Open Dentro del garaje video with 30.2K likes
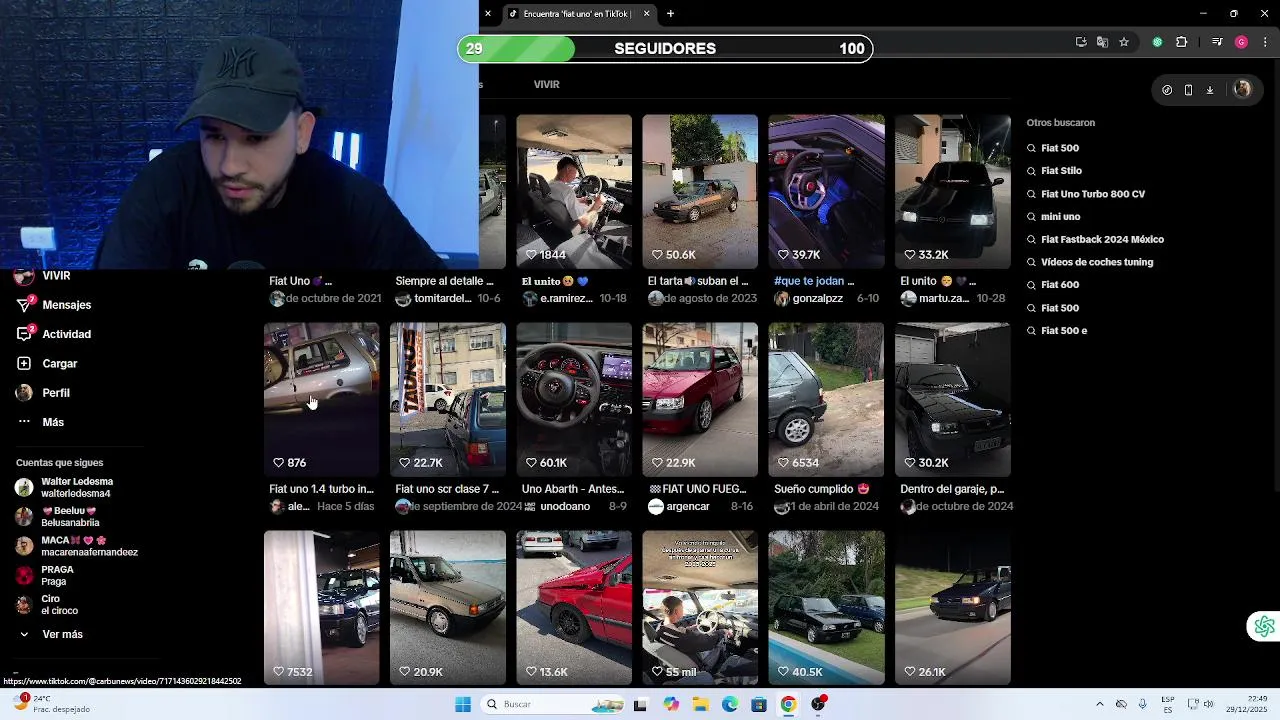This screenshot has height=720, width=1280. click(953, 399)
